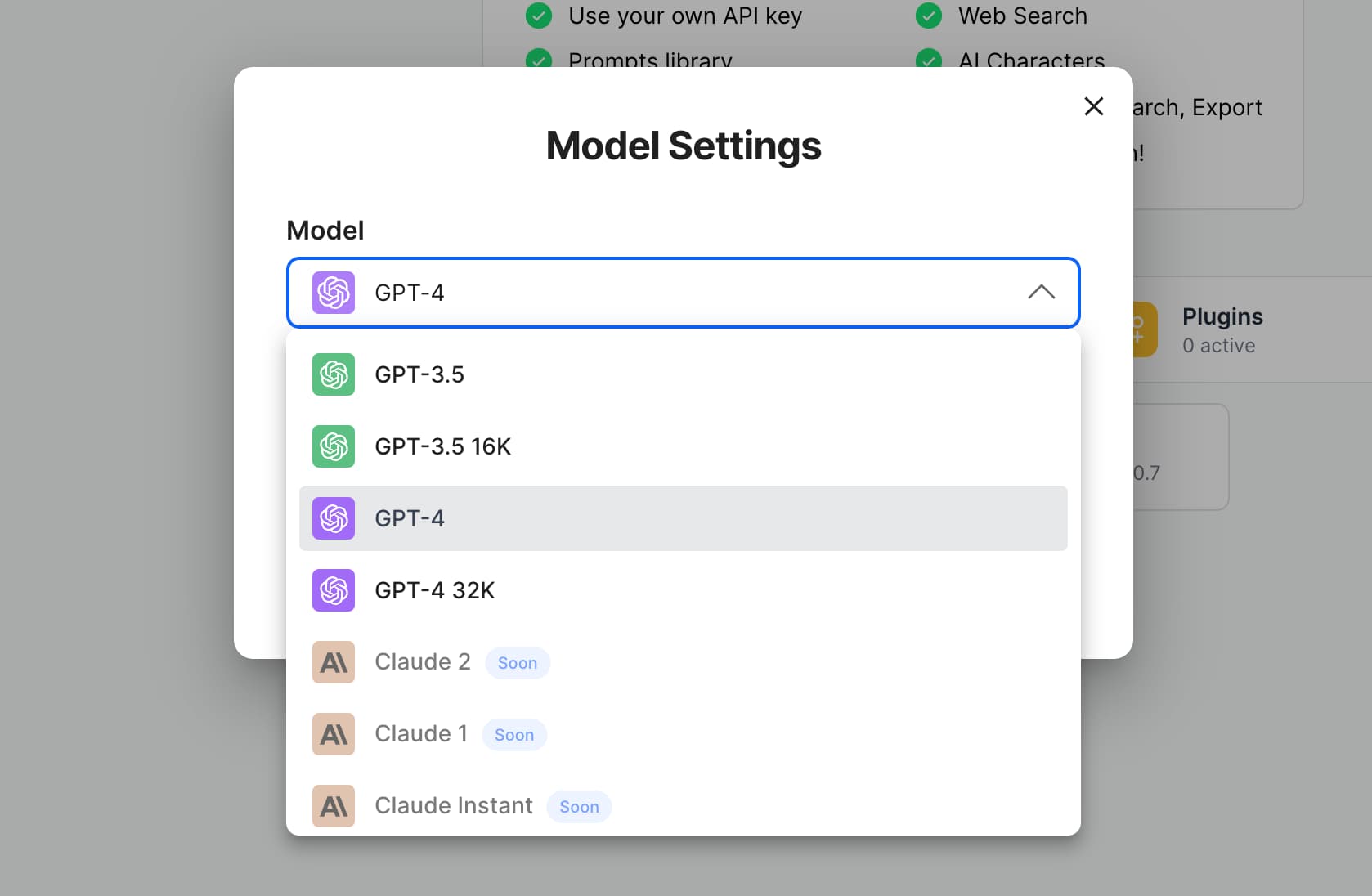The height and width of the screenshot is (896, 1372).
Task: Choose GPT-3.5 16K model option
Action: click(x=442, y=446)
